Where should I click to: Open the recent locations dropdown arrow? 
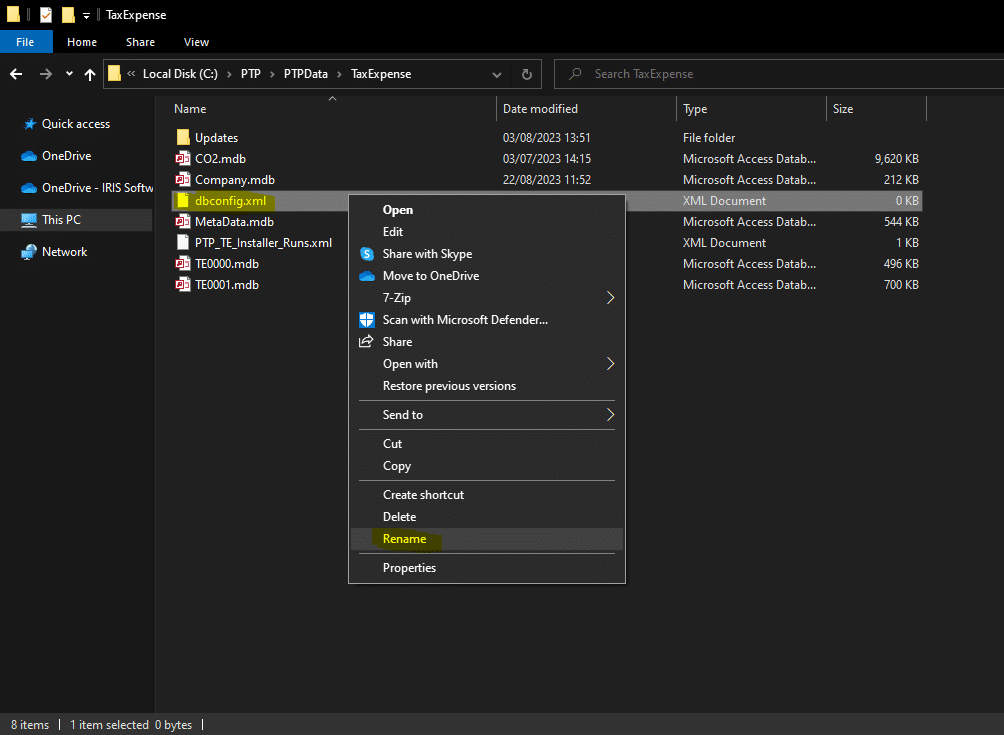coord(69,74)
